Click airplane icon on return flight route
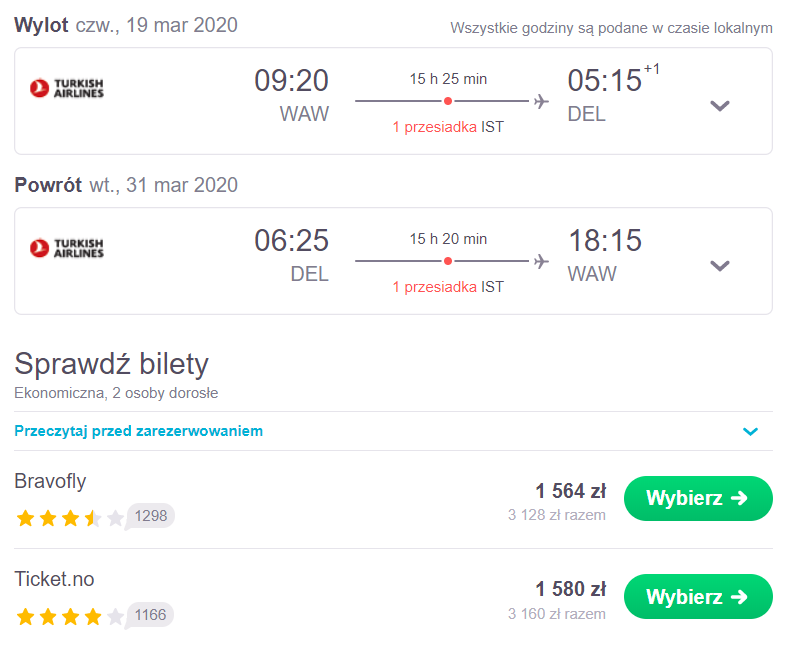Screen dimensions: 787x645 click(542, 261)
